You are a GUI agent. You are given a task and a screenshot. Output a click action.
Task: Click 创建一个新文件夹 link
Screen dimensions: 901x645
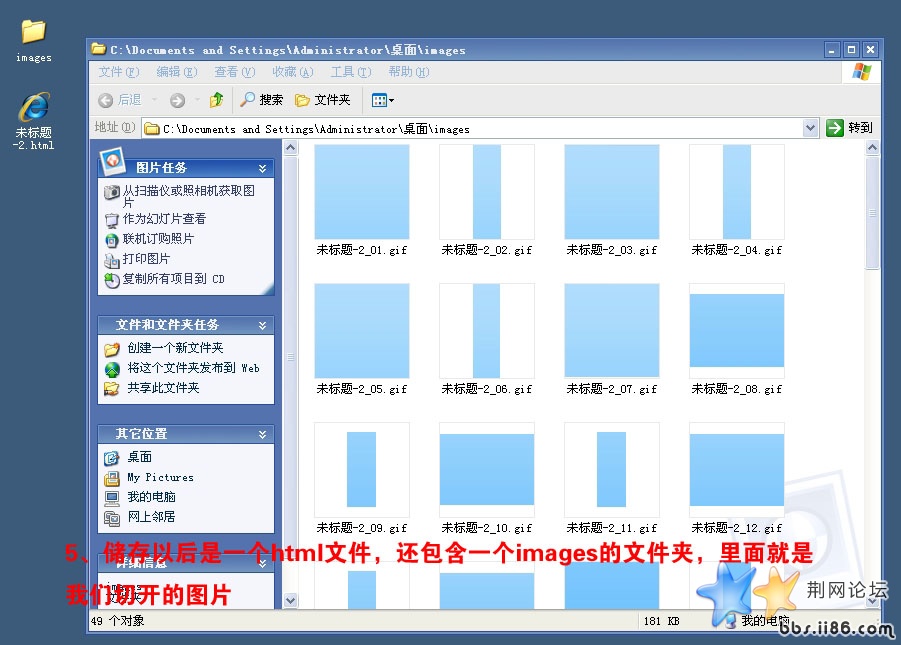coord(167,348)
